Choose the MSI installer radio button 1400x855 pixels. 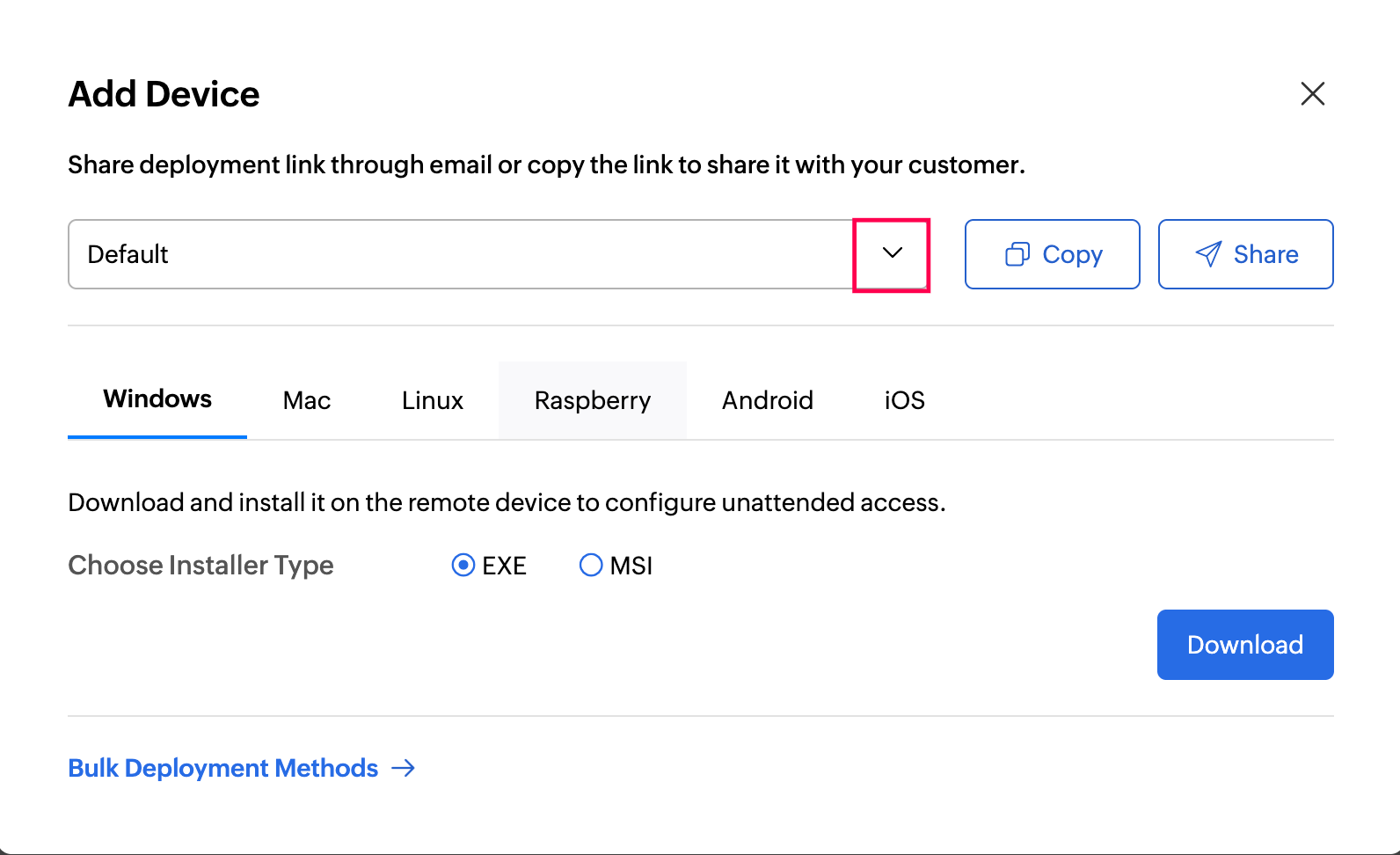(591, 565)
